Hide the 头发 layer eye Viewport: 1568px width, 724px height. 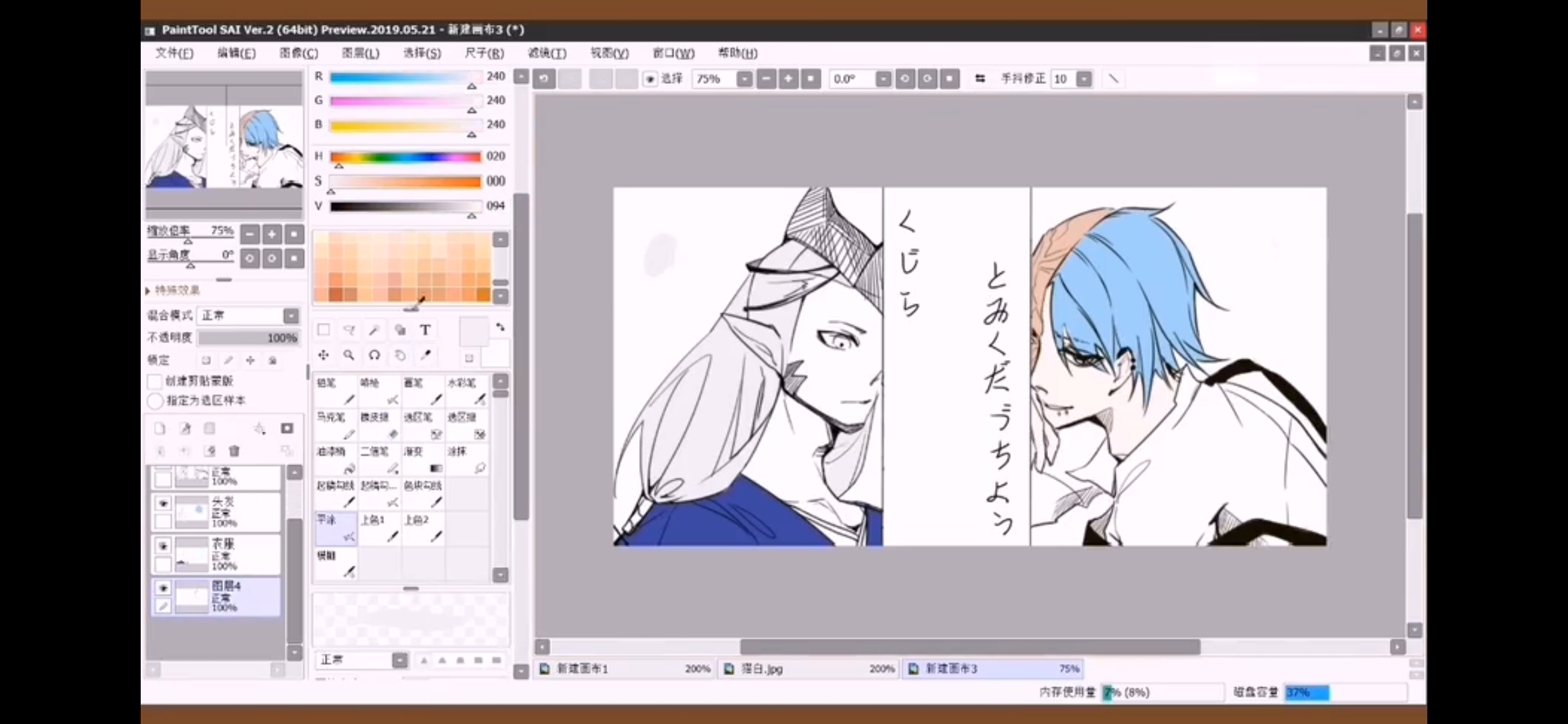(163, 503)
